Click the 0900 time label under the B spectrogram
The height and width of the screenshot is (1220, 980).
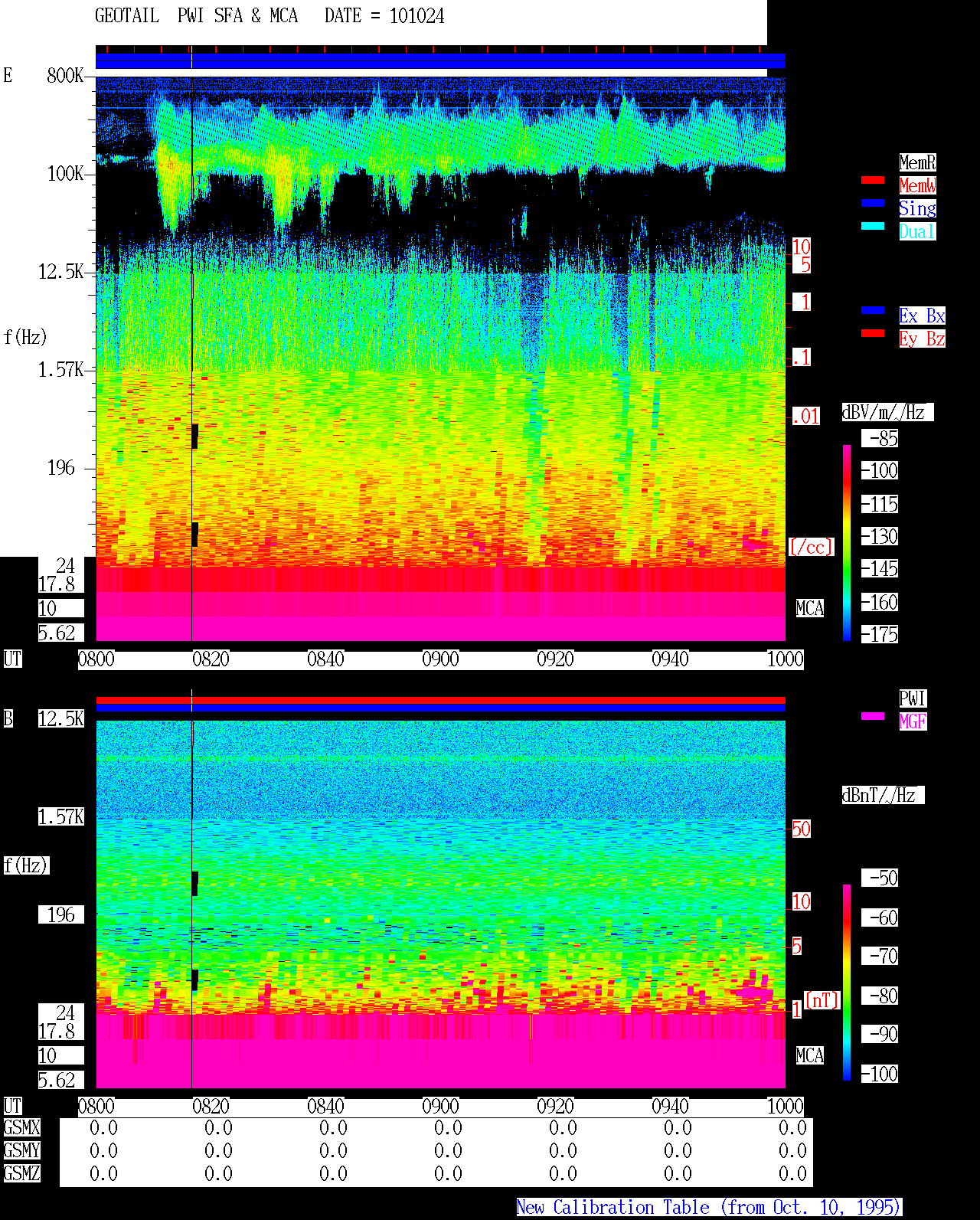click(440, 1107)
